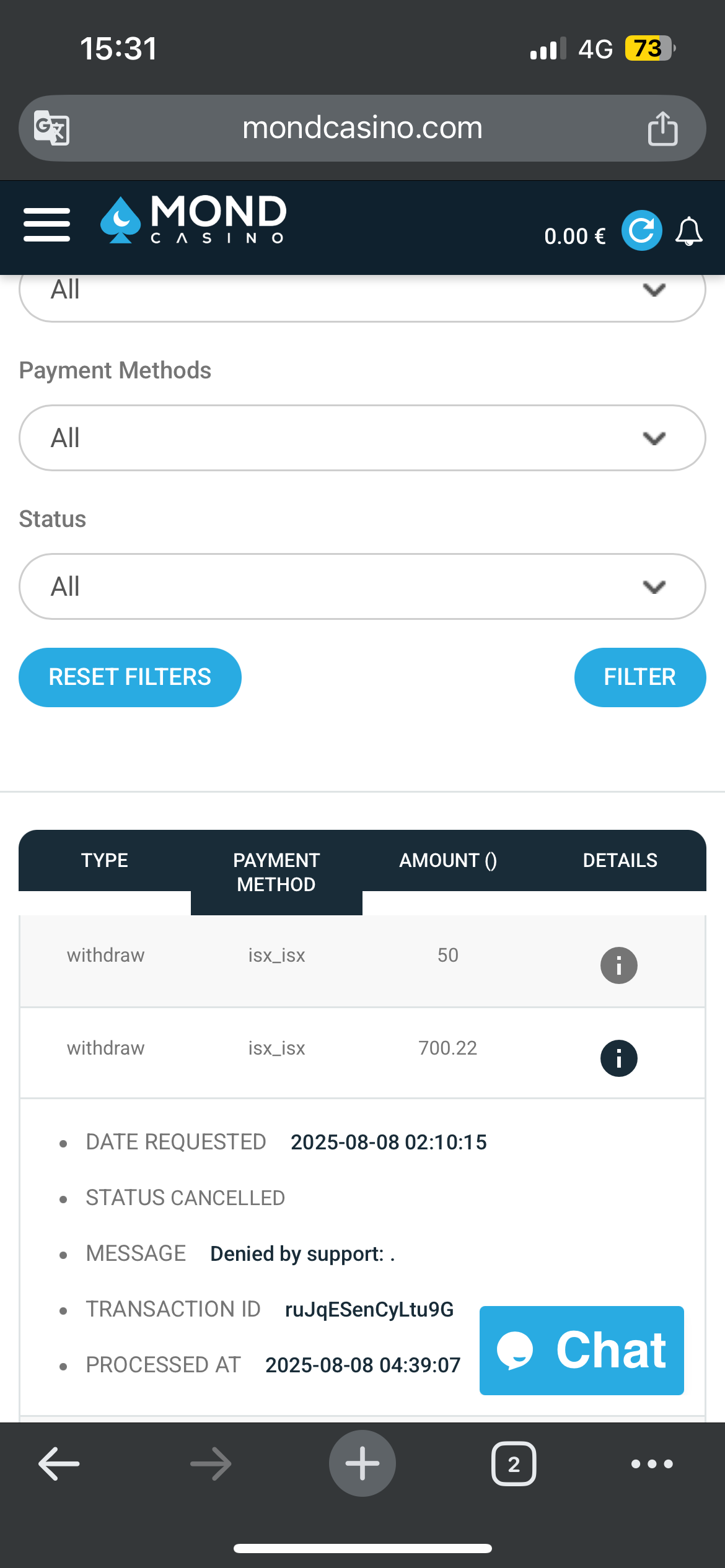Open the browser tab switcher
Screen dimensions: 725x1568
pos(513,1464)
